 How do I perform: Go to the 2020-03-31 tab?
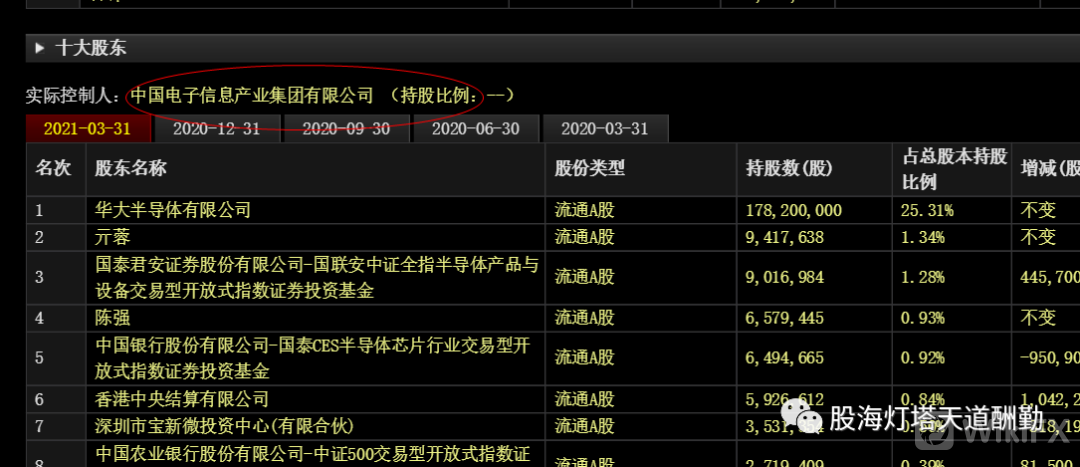coord(604,129)
